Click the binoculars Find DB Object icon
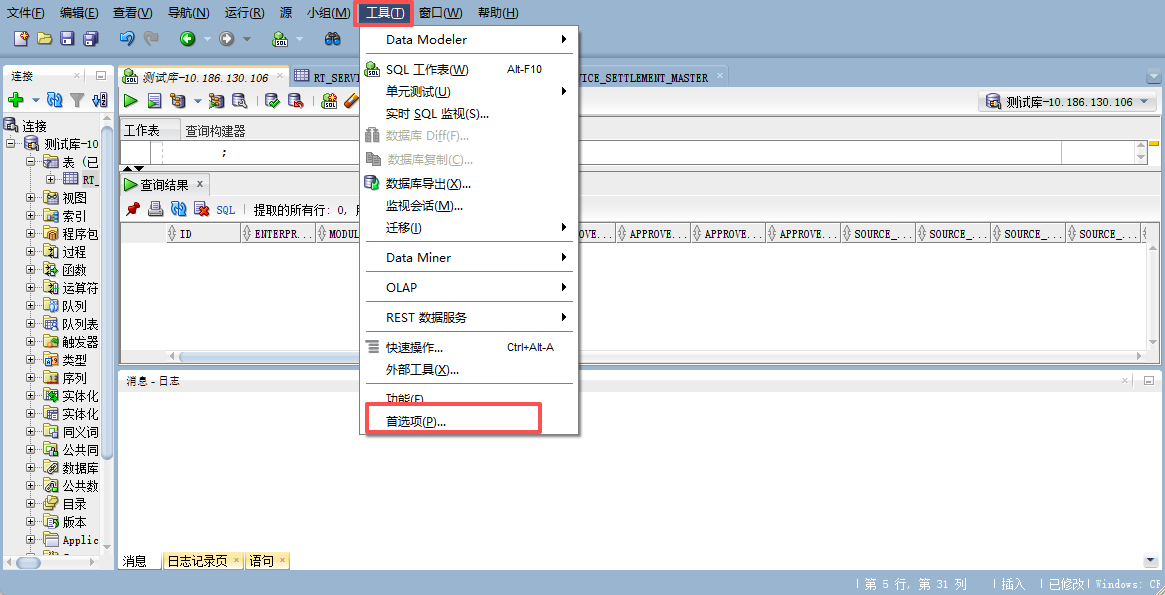The width and height of the screenshot is (1165, 595). click(332, 38)
